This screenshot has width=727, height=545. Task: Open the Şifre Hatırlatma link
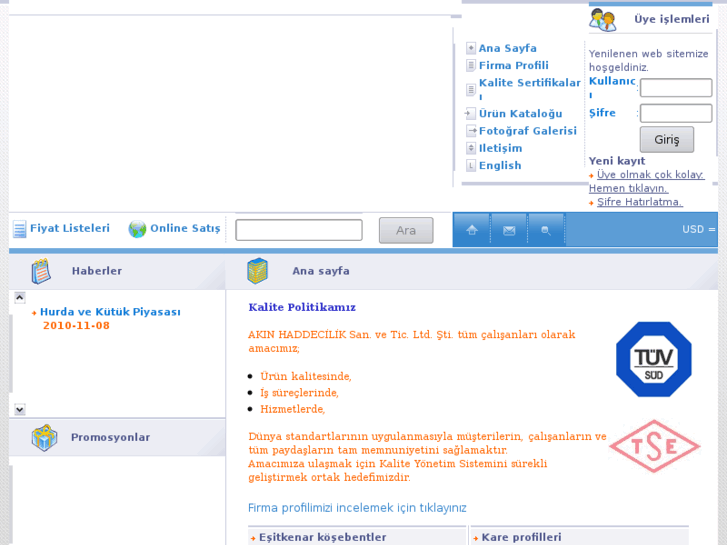tap(640, 202)
